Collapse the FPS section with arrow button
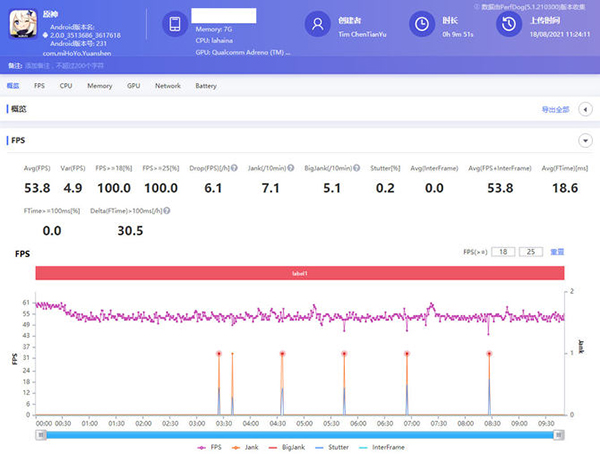This screenshot has width=600, height=454. pyautogui.click(x=583, y=141)
